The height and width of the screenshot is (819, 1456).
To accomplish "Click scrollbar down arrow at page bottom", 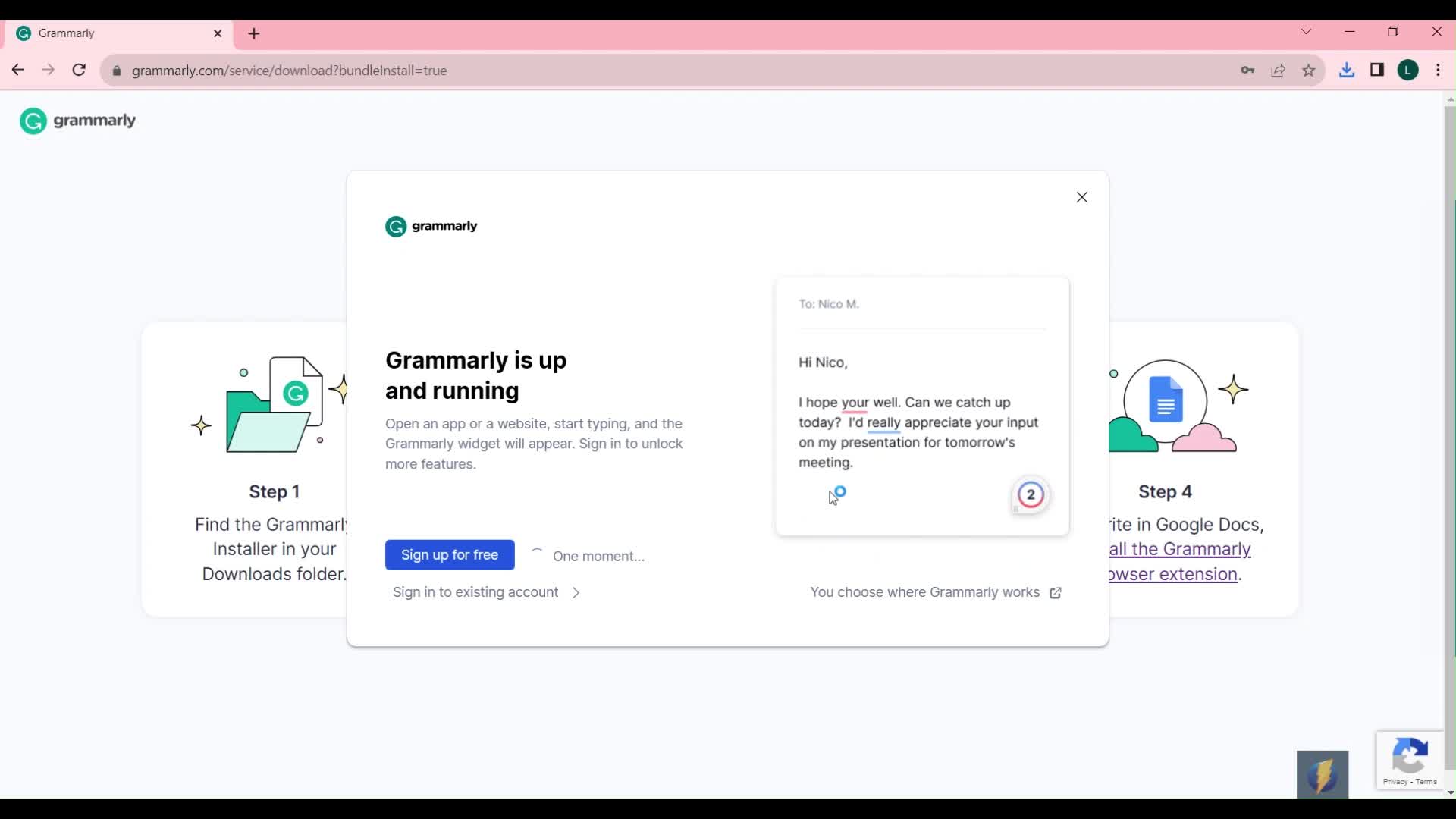I will 1450,792.
